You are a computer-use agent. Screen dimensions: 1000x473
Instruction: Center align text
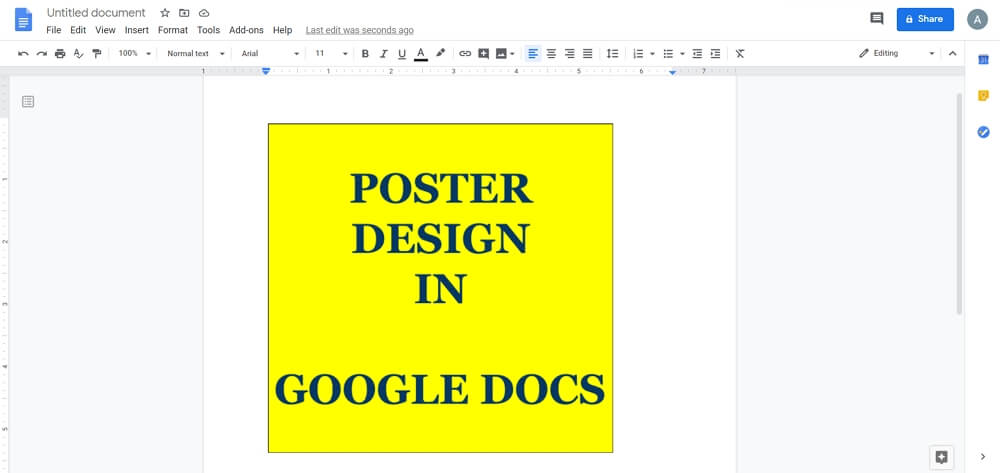click(x=551, y=54)
